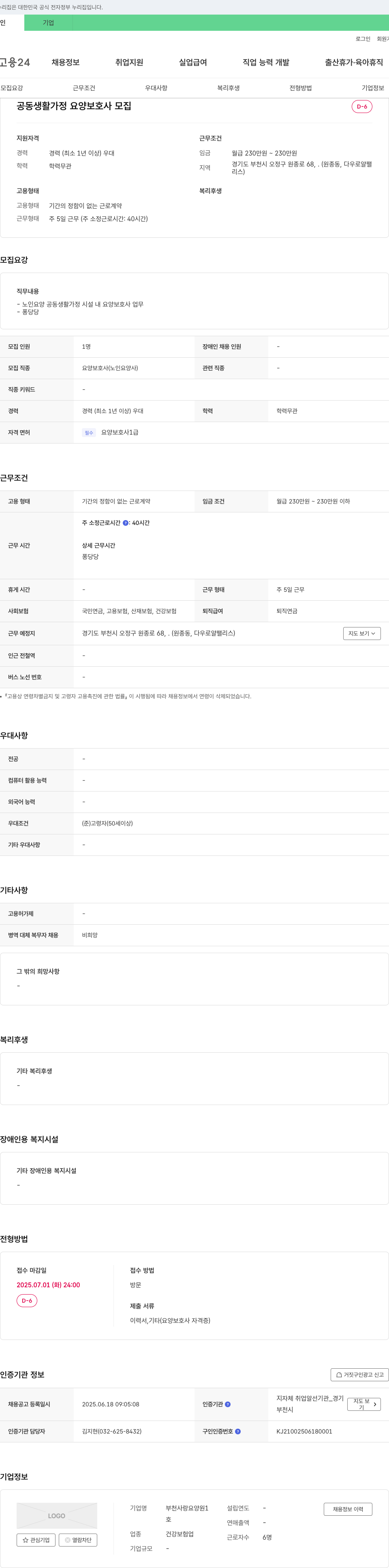Jump to the 기업정보 section tab
Screen dimensions: 389x1568
pyautogui.click(x=372, y=88)
